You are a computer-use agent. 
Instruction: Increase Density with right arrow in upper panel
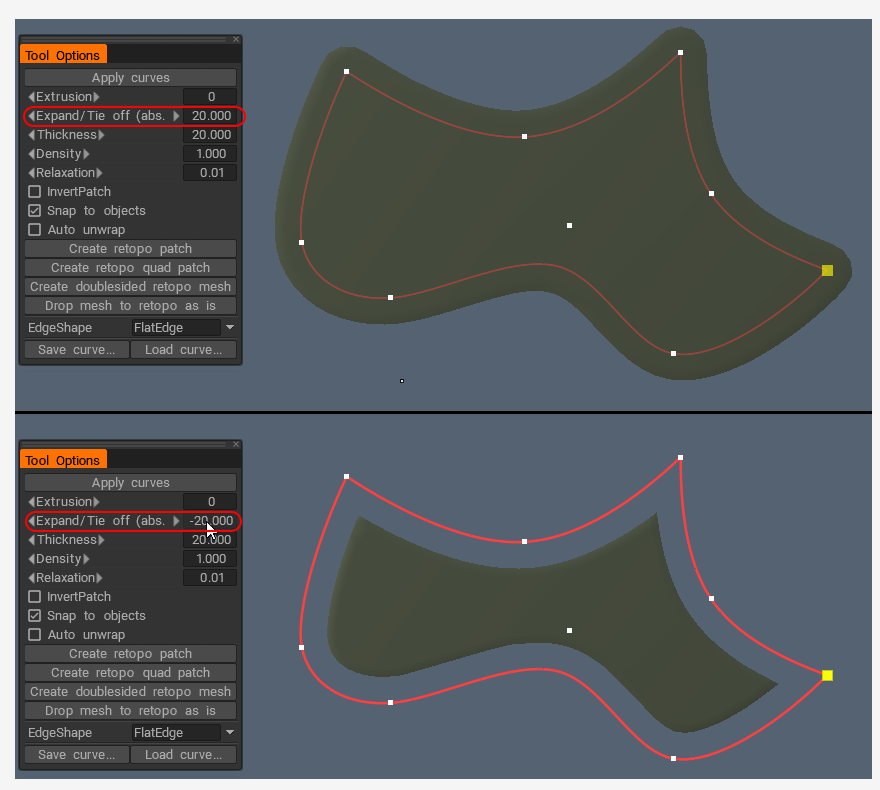[x=86, y=154]
